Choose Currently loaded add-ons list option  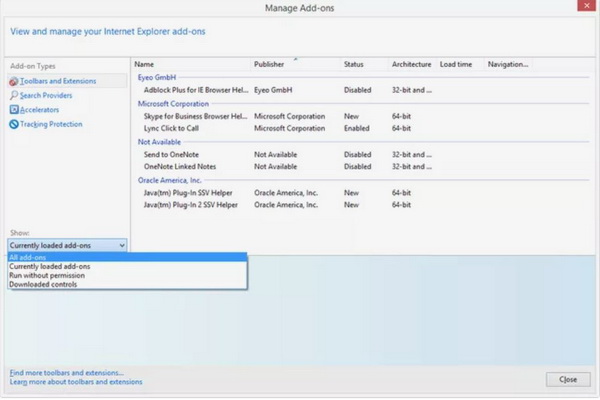(127, 266)
